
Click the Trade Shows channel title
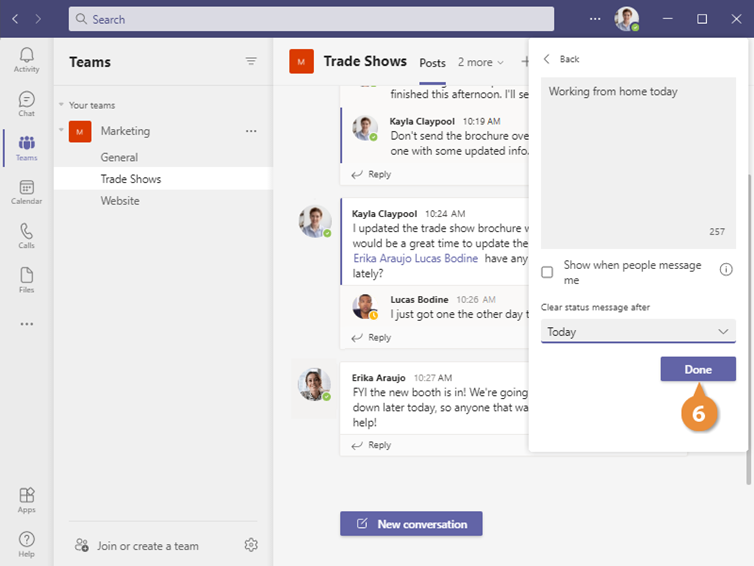(x=365, y=61)
